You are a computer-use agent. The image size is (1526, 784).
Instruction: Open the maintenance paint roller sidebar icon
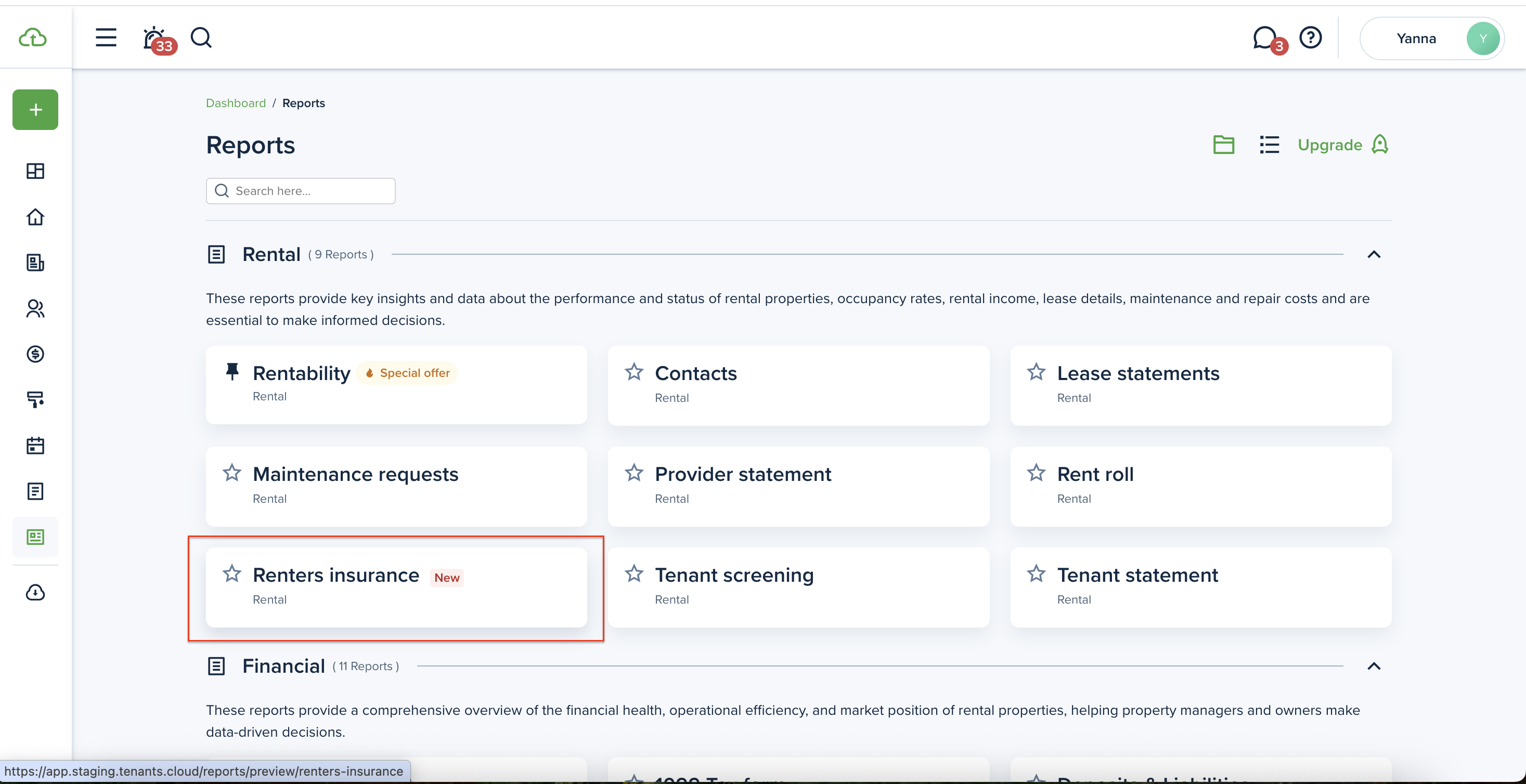(35, 400)
